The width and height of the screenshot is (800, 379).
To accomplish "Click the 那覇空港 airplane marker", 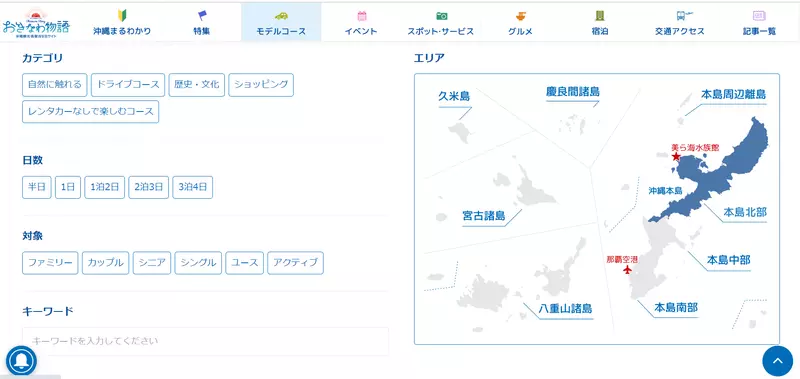I will (628, 269).
